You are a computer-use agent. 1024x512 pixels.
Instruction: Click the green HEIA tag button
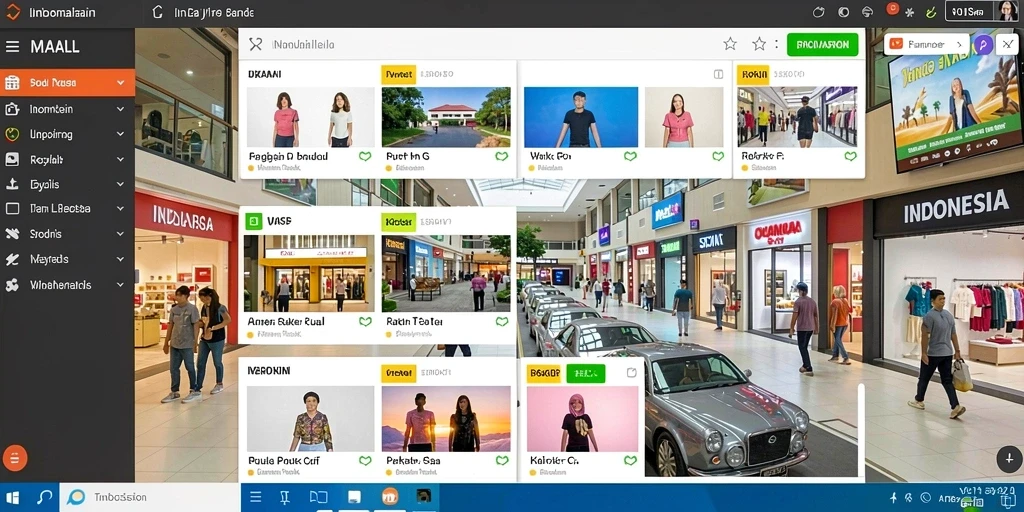pyautogui.click(x=586, y=373)
